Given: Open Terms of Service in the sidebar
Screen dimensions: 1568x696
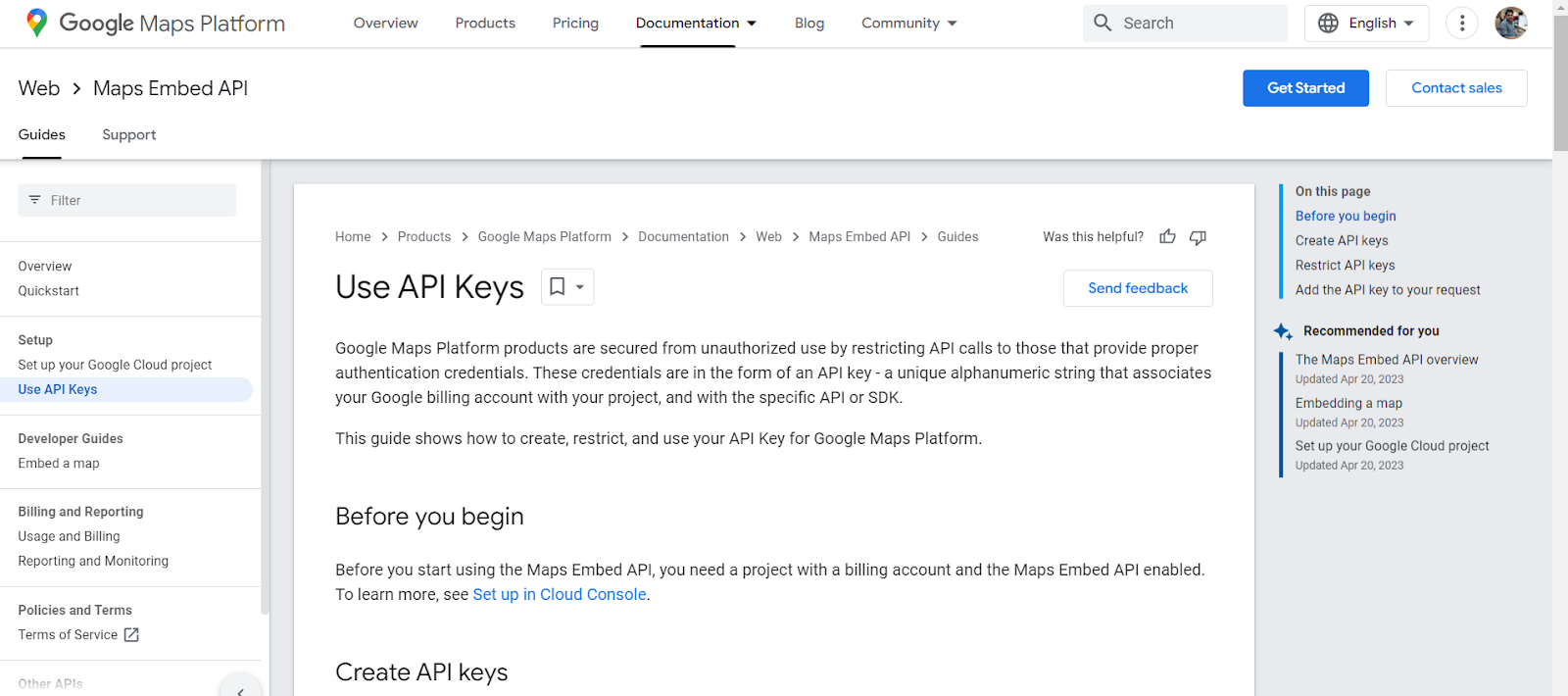Looking at the screenshot, I should [68, 634].
